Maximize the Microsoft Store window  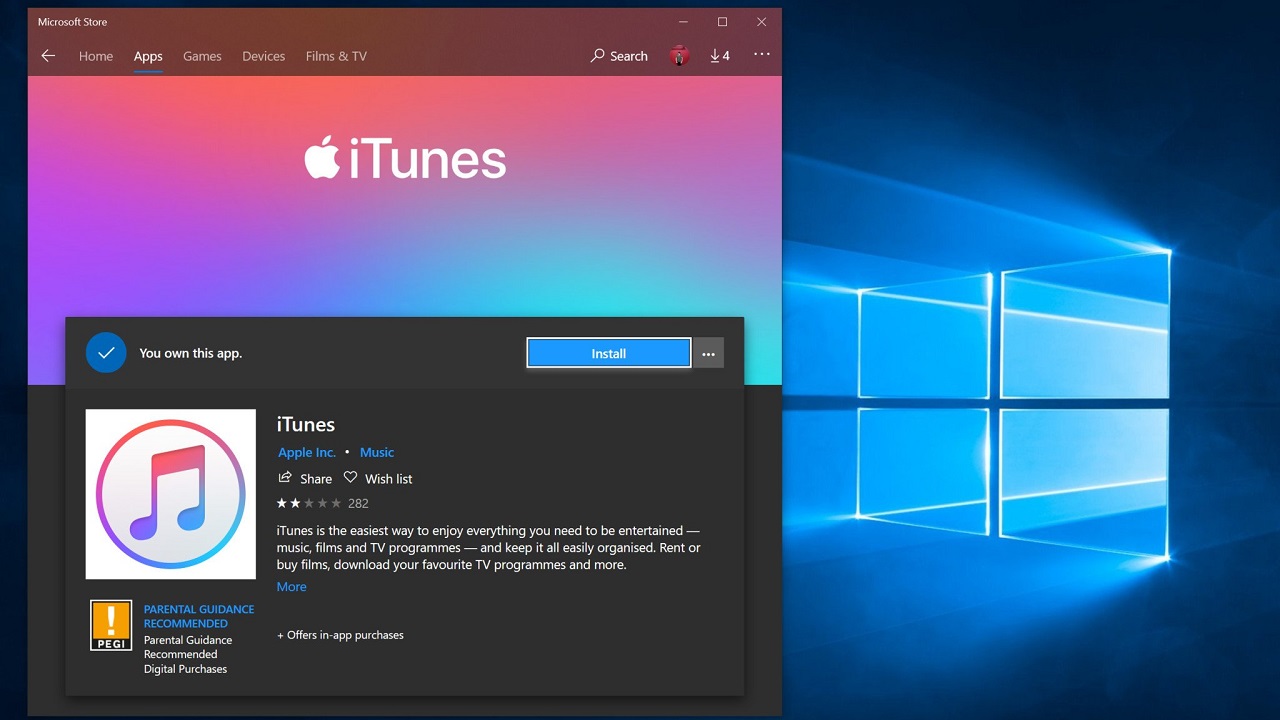coord(722,22)
